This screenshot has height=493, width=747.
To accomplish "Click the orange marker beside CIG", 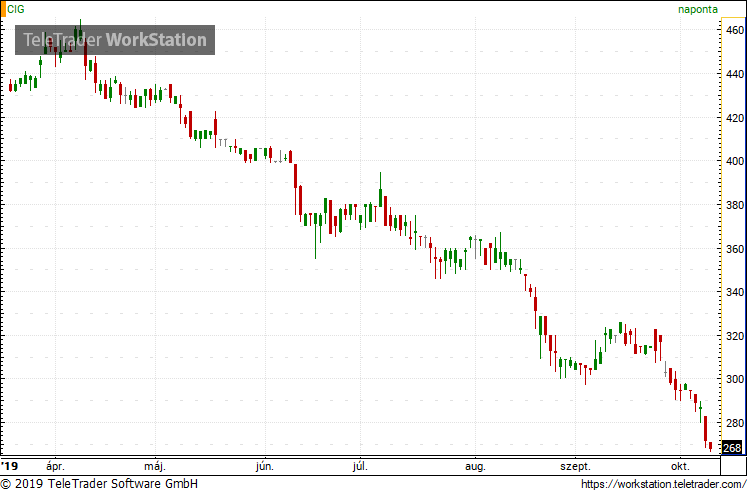I will (3, 9).
